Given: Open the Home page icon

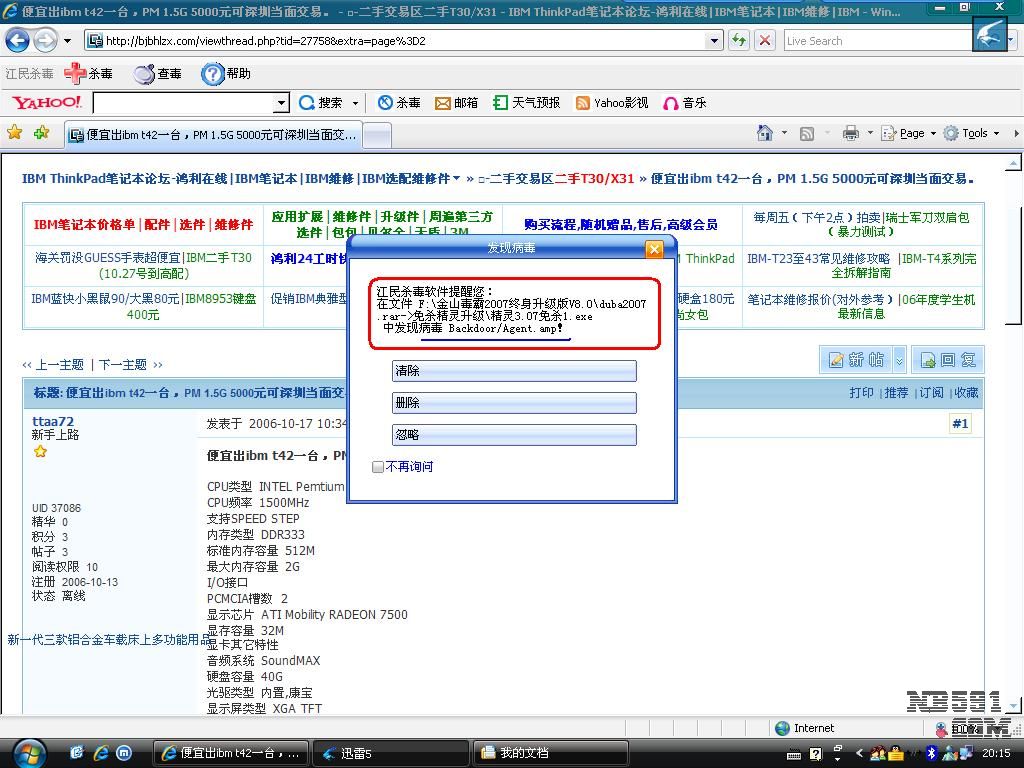Looking at the screenshot, I should tap(765, 133).
